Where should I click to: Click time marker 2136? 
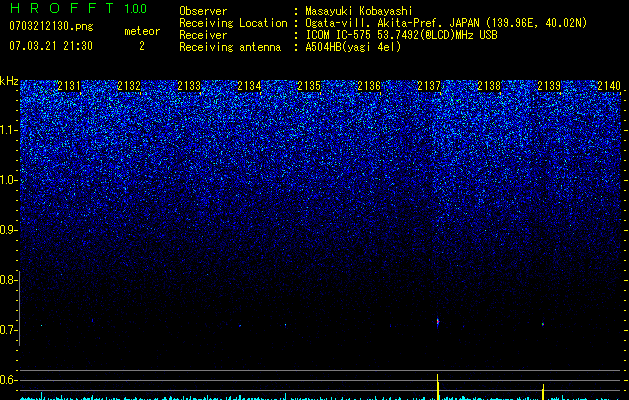point(369,86)
